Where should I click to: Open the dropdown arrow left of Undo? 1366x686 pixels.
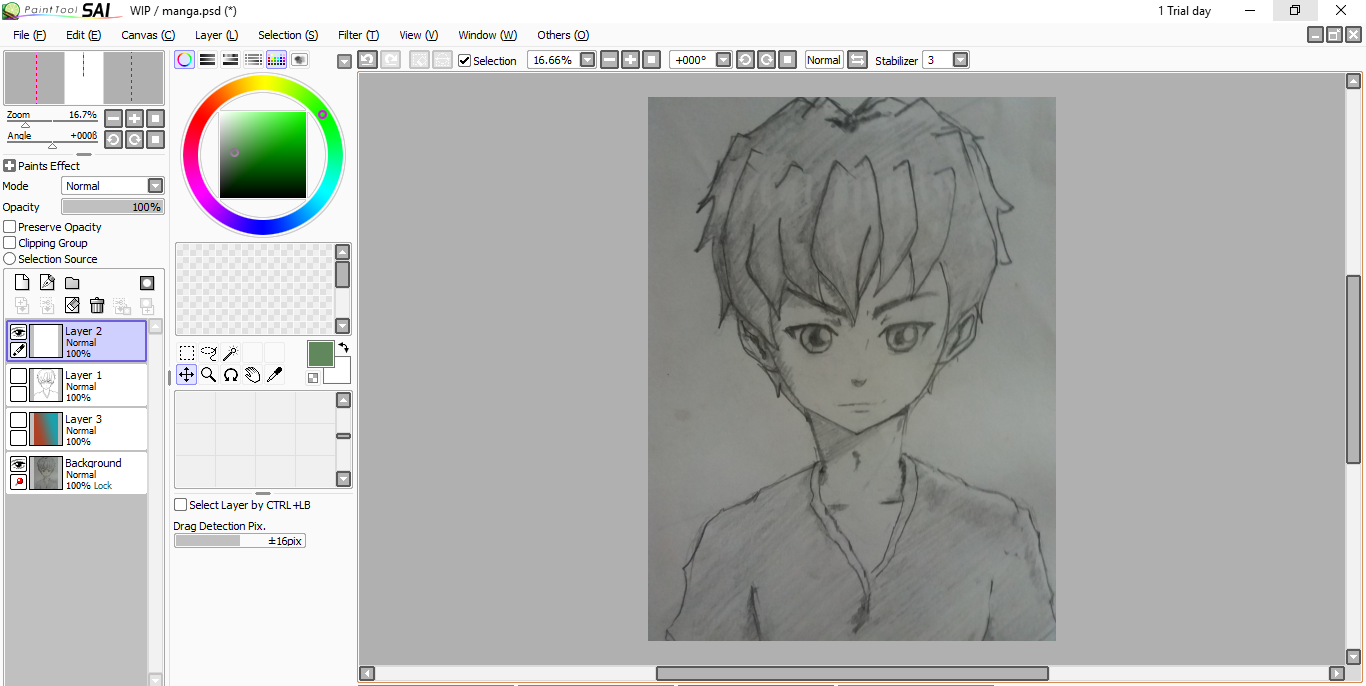(345, 61)
